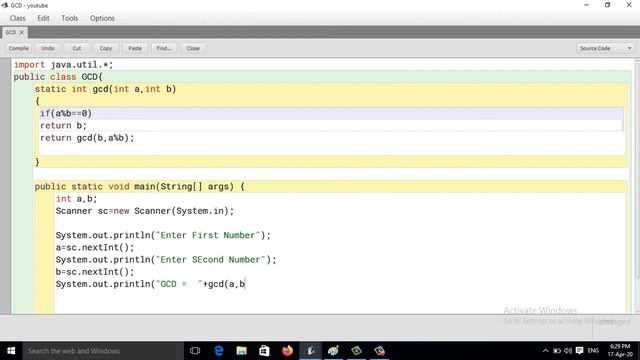Click the 'return gcd(b,a%b);' line
This screenshot has width=640, height=360.
click(87, 138)
